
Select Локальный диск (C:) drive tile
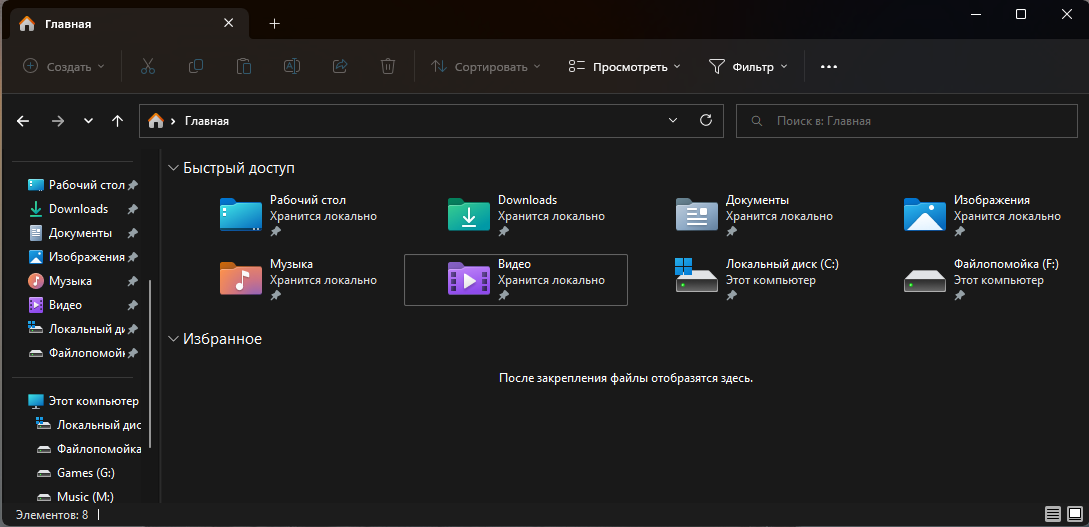744,280
